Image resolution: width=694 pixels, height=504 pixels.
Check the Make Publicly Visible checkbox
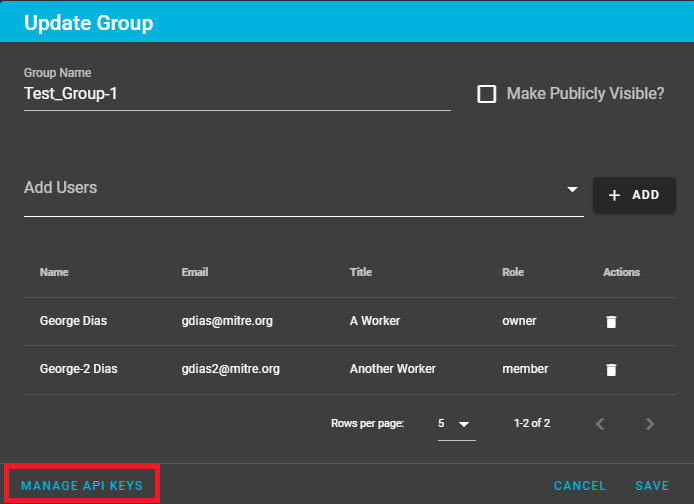point(486,94)
